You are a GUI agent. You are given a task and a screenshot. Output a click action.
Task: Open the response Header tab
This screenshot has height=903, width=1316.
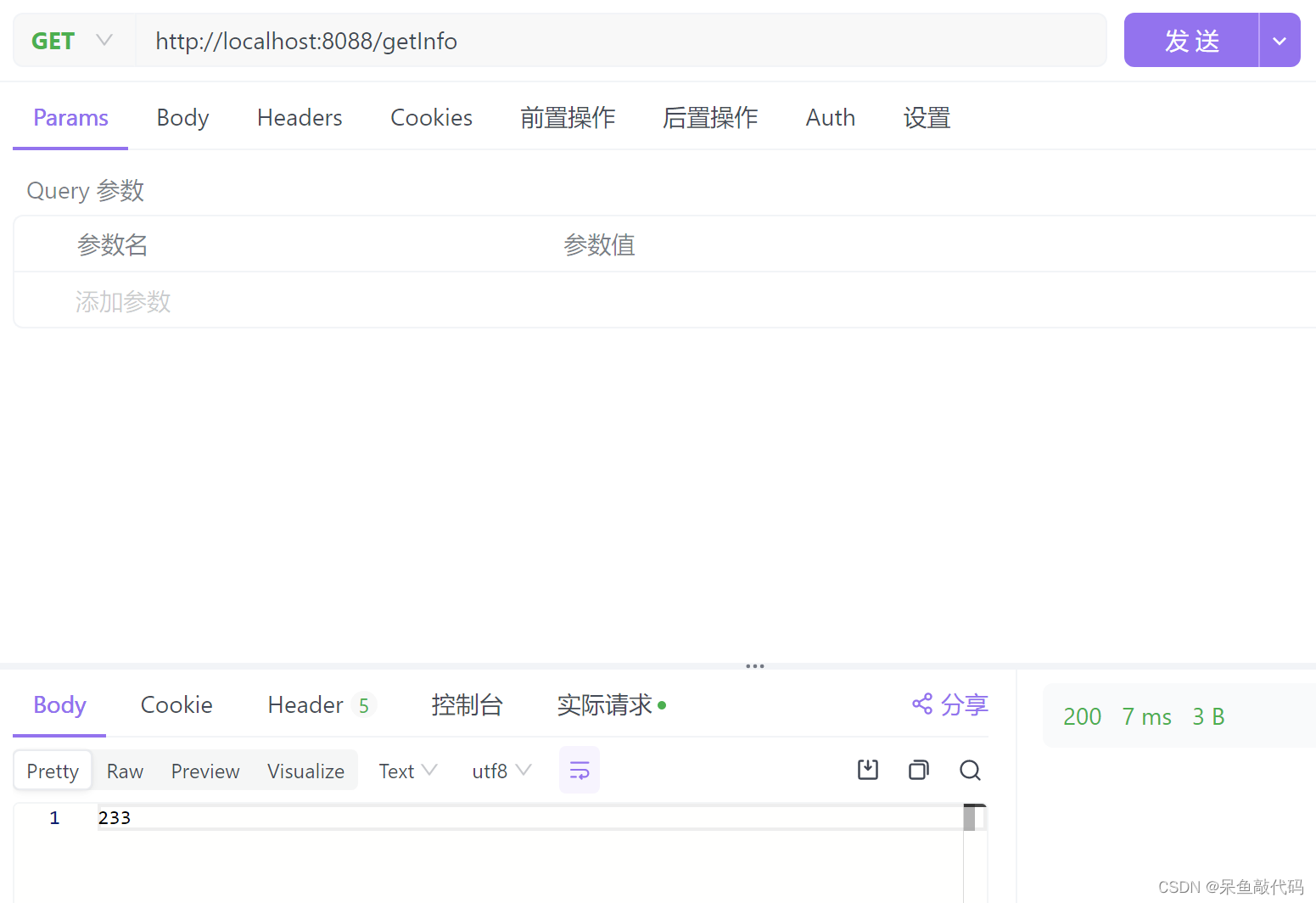(x=321, y=705)
